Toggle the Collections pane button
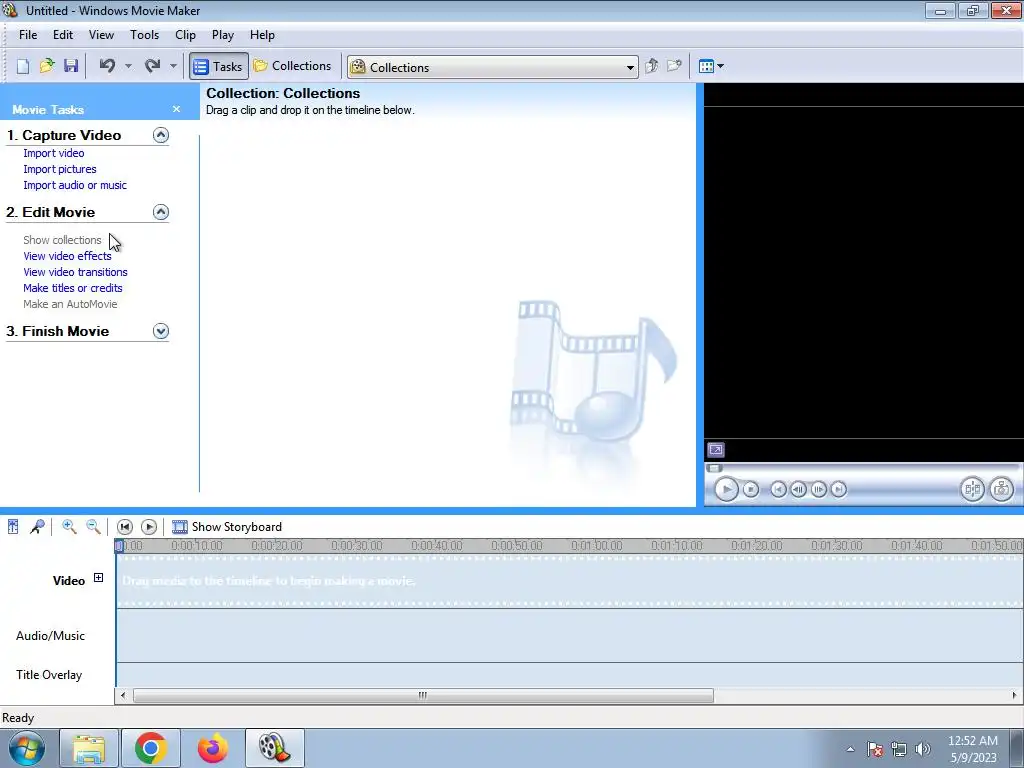The image size is (1024, 768). [x=293, y=66]
